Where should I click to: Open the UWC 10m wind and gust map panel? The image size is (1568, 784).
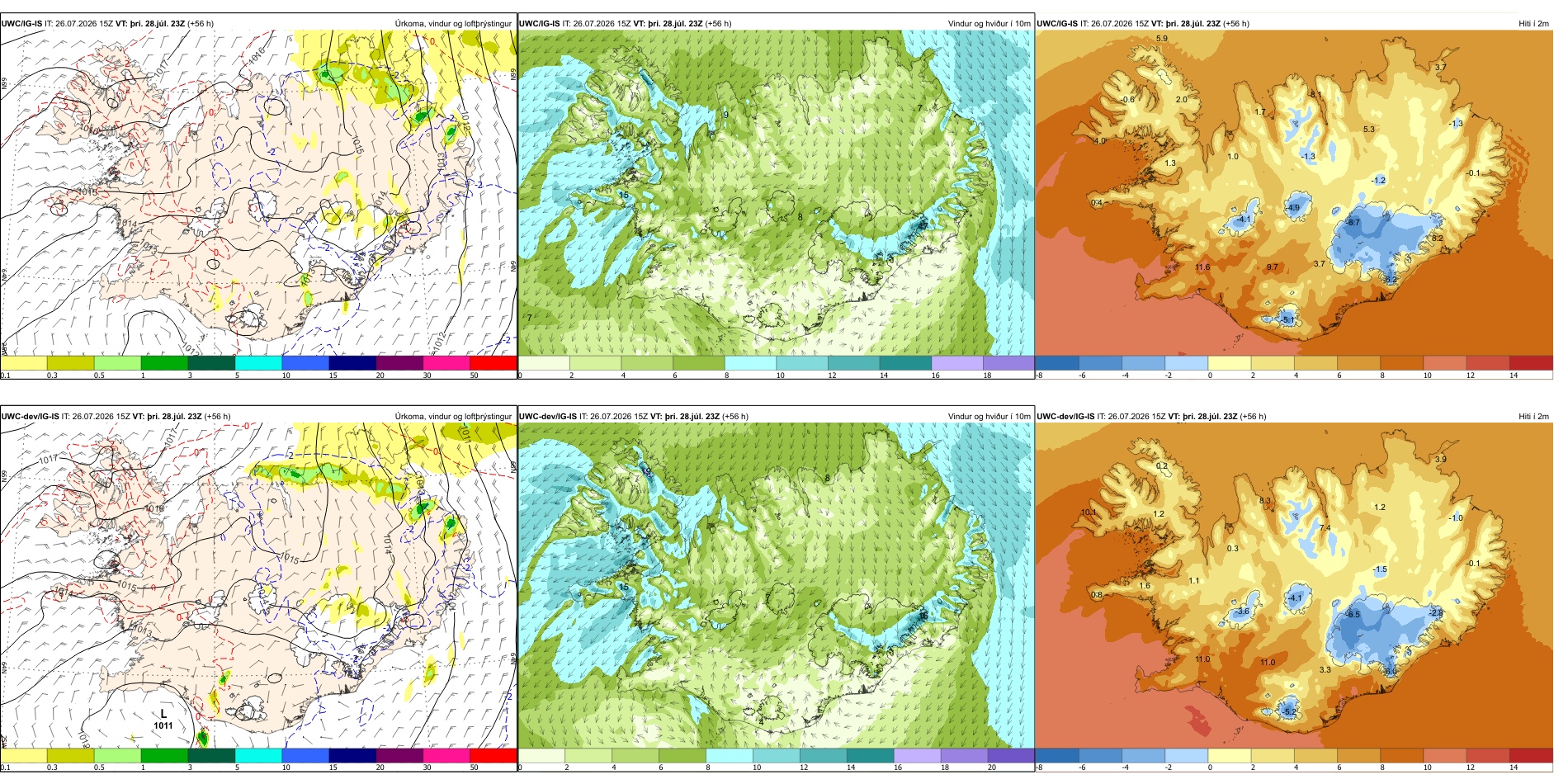coord(776,193)
